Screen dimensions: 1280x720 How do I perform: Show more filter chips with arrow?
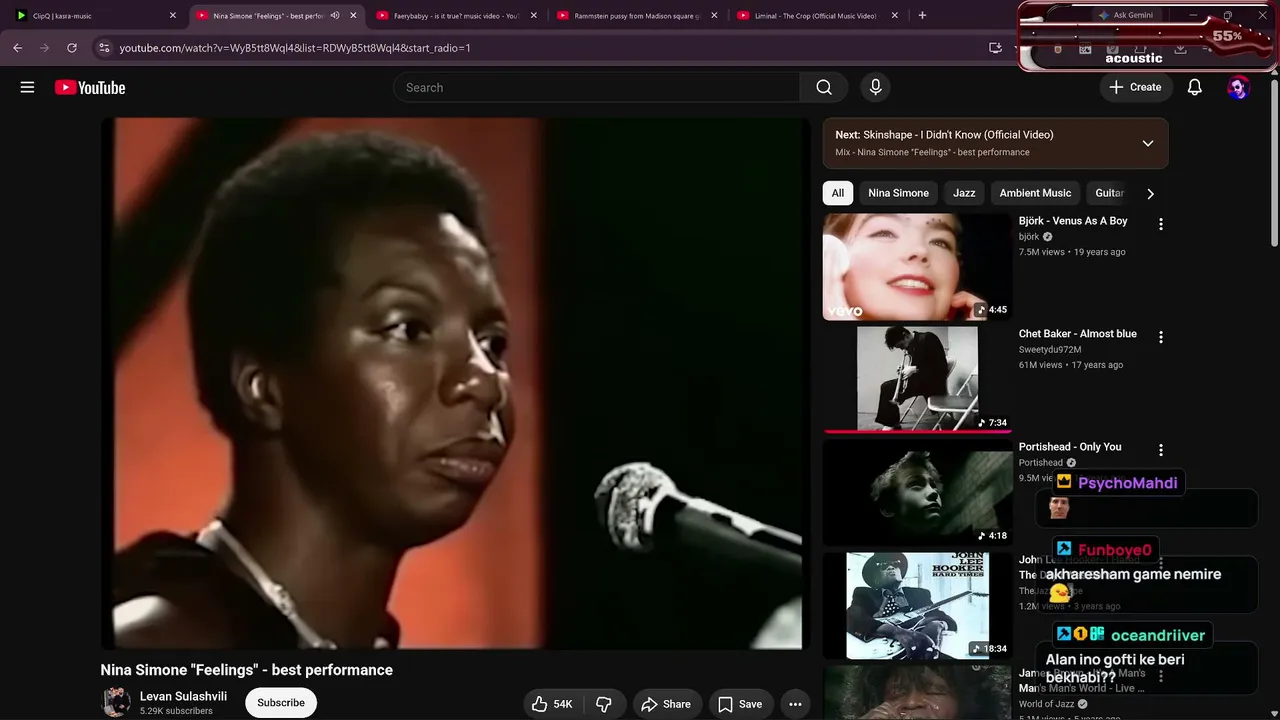(1150, 193)
